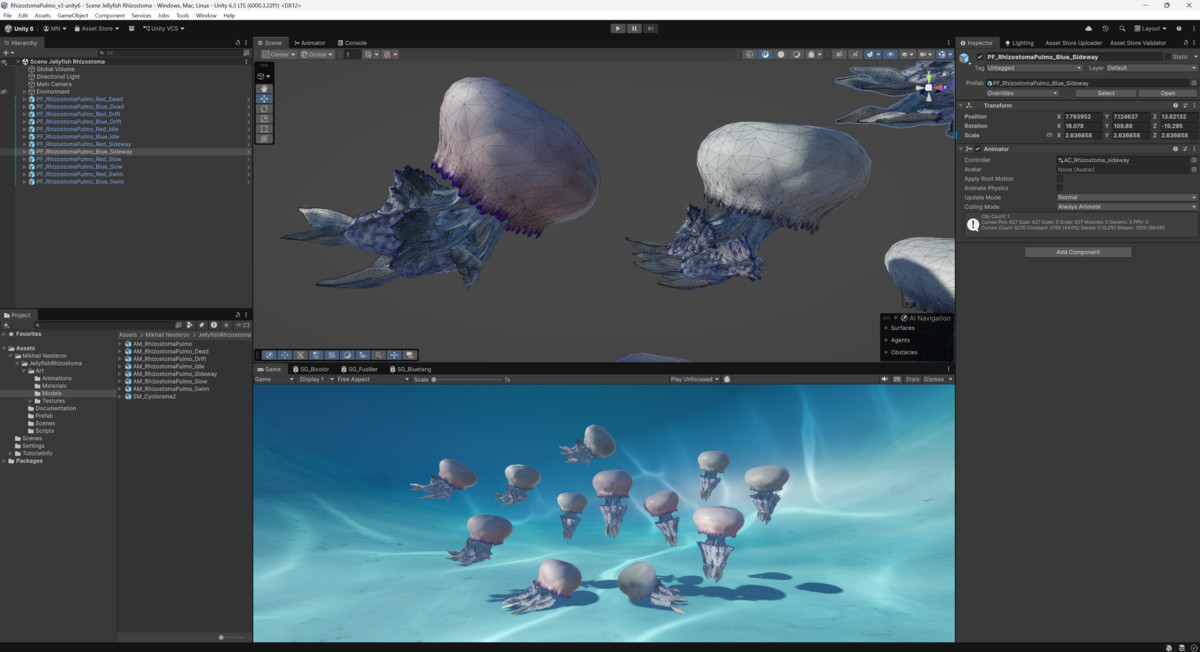Toggle the Animator component enabled checkbox
Image resolution: width=1200 pixels, height=652 pixels.
[978, 149]
